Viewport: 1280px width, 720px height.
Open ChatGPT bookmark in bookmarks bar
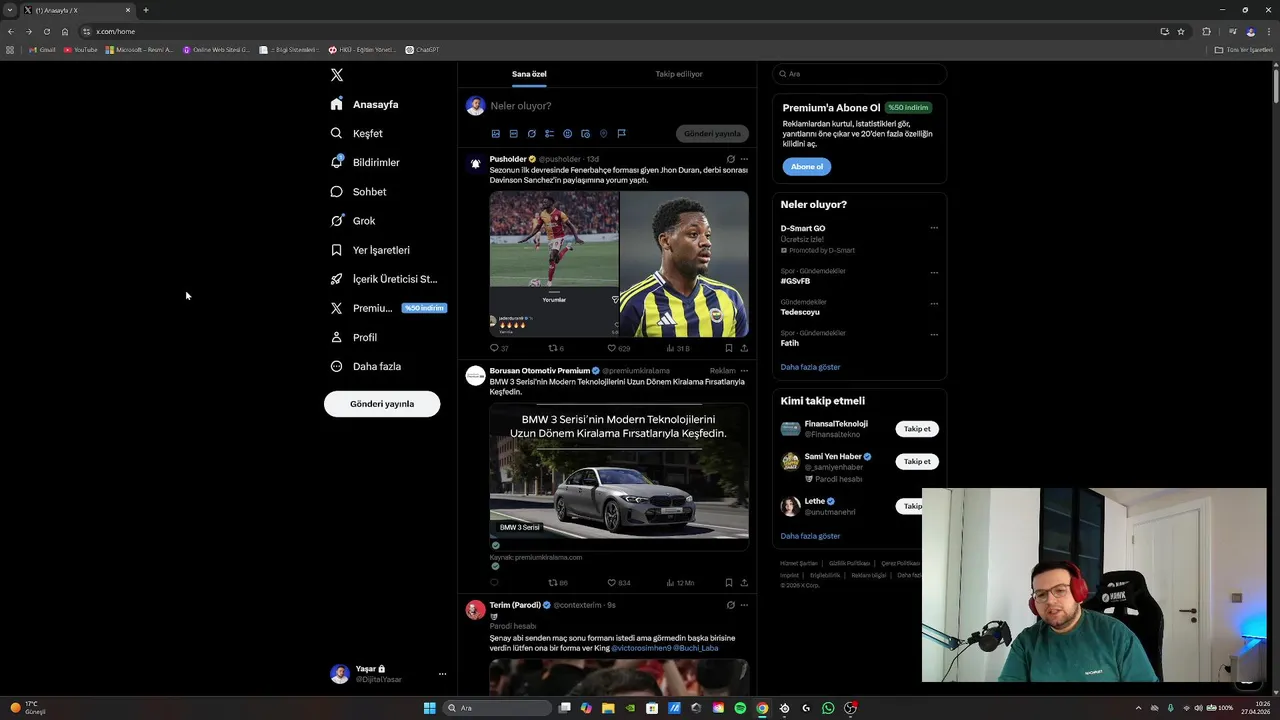click(x=422, y=50)
